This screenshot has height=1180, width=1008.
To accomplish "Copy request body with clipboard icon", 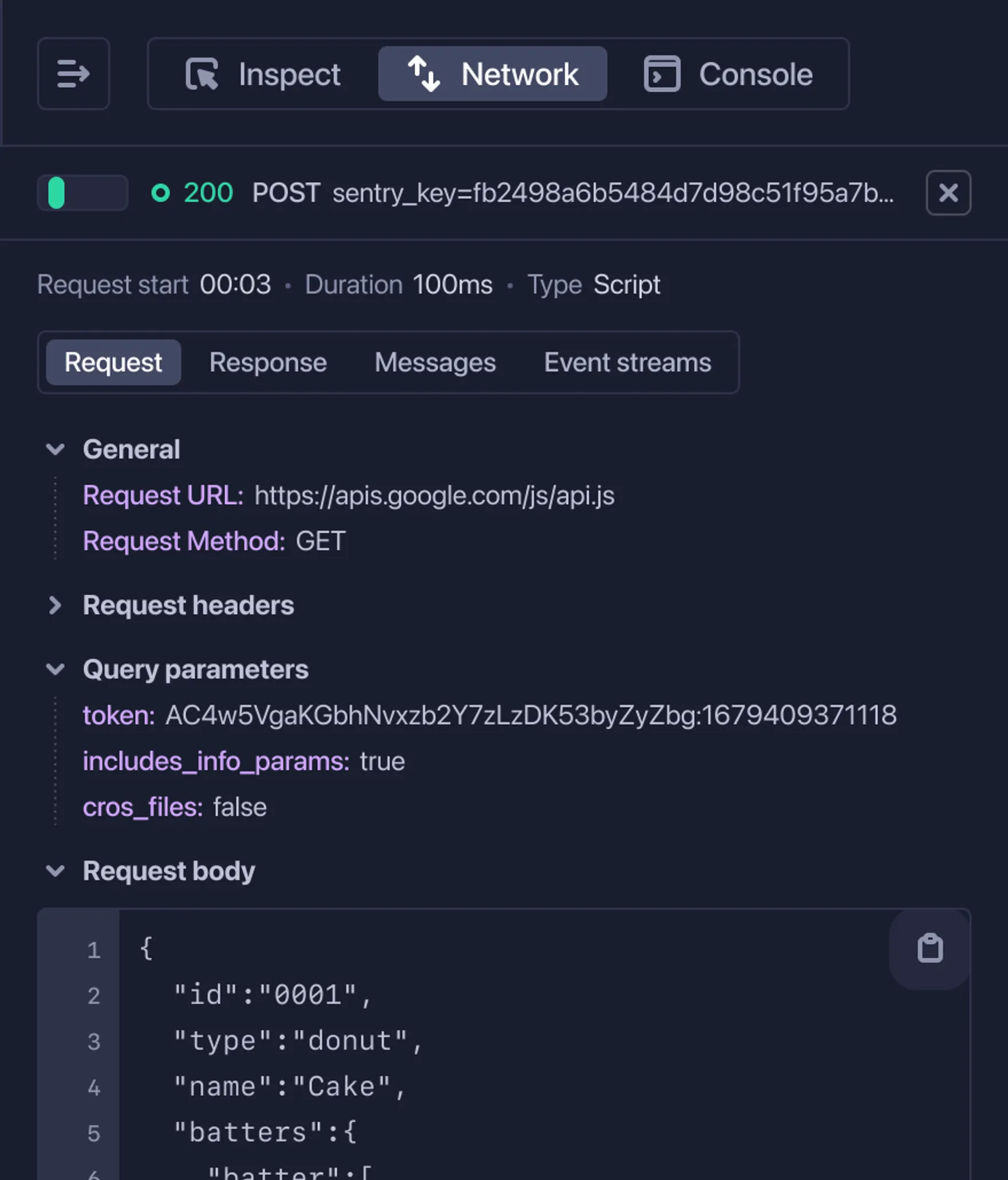I will [x=930, y=949].
